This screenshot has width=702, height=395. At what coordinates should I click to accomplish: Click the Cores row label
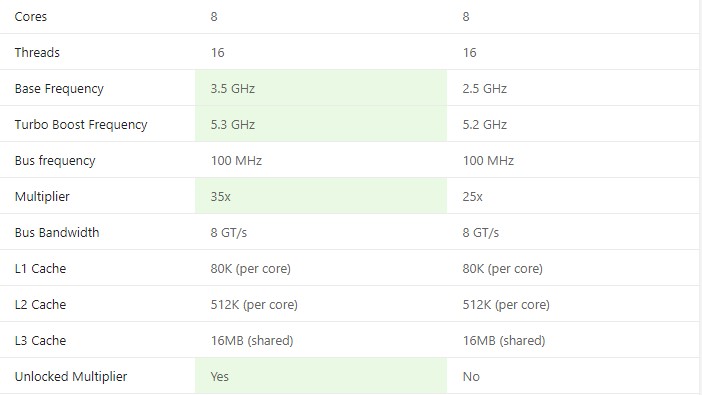(x=30, y=17)
